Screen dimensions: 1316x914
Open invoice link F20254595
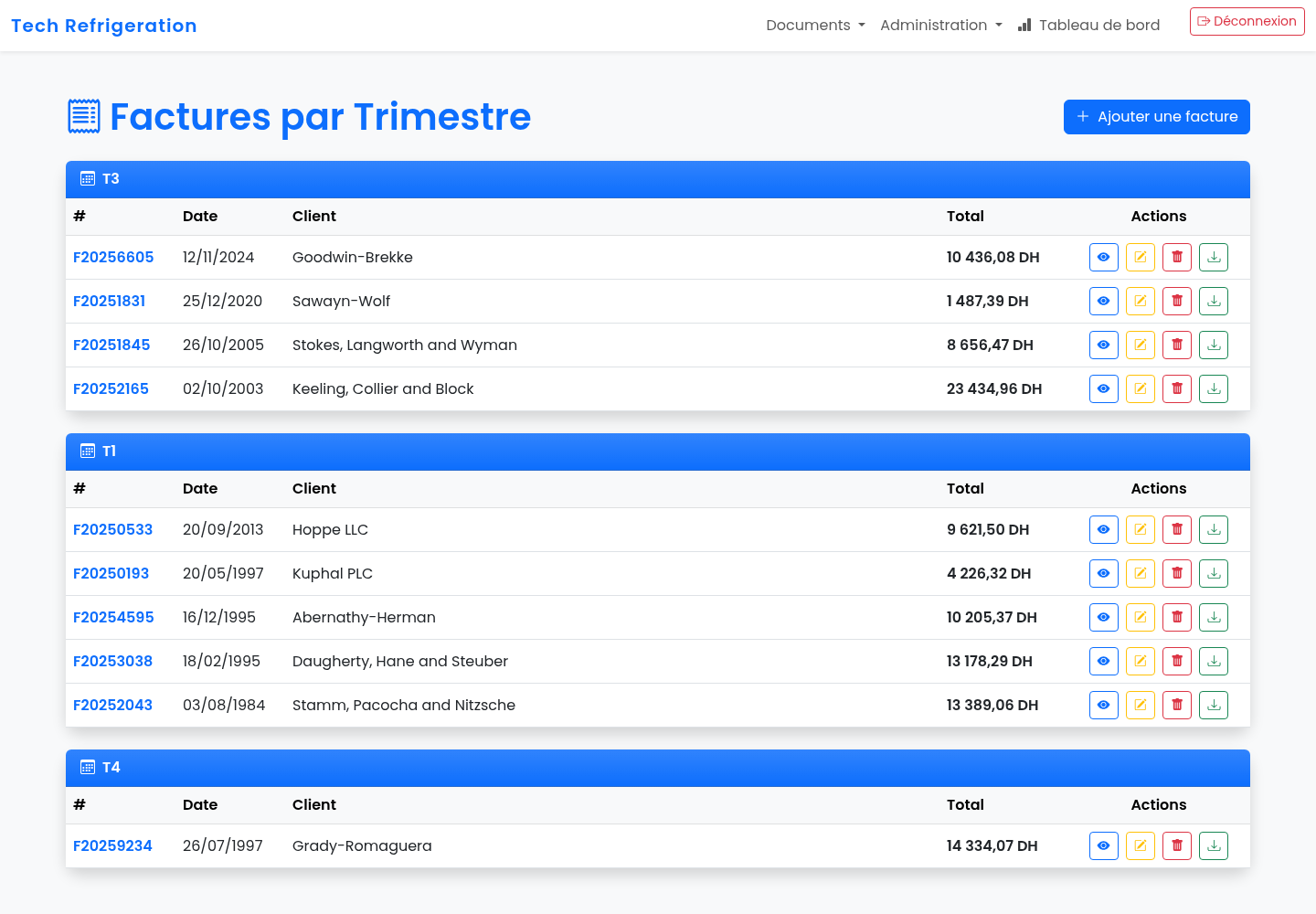pyautogui.click(x=113, y=618)
